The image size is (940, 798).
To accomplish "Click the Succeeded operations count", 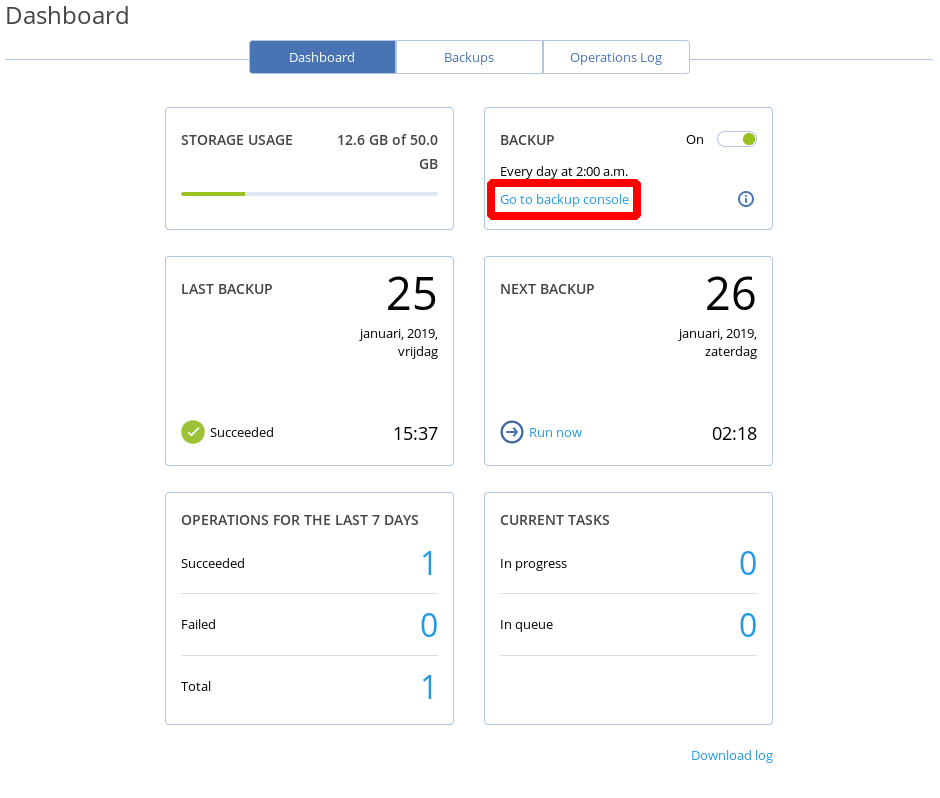I will point(428,563).
